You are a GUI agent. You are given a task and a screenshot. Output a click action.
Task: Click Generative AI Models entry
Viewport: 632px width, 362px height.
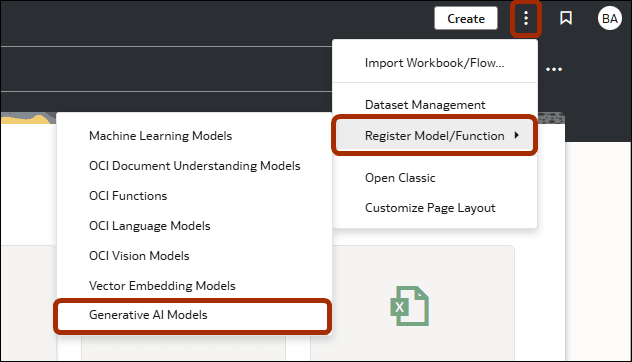point(193,315)
